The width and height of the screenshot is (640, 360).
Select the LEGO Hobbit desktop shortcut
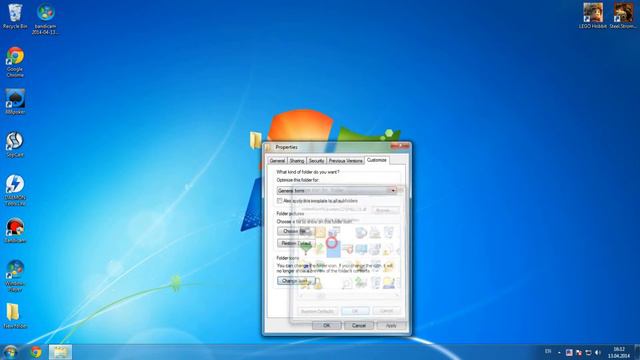593,16
